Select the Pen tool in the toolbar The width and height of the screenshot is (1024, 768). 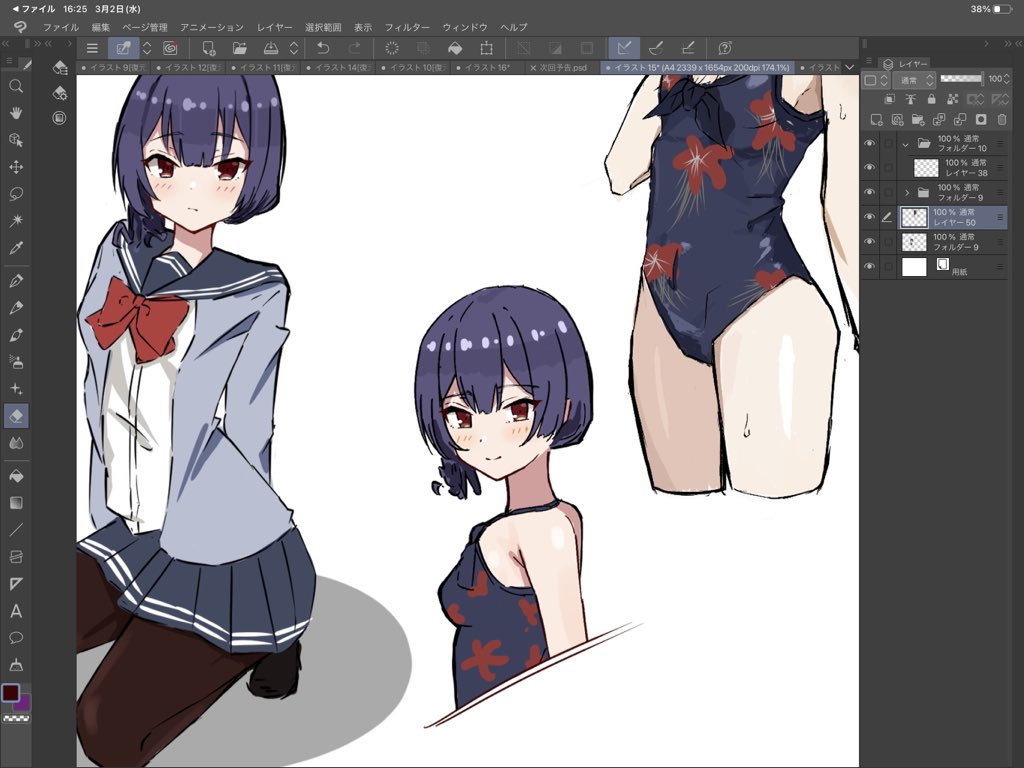pos(16,281)
